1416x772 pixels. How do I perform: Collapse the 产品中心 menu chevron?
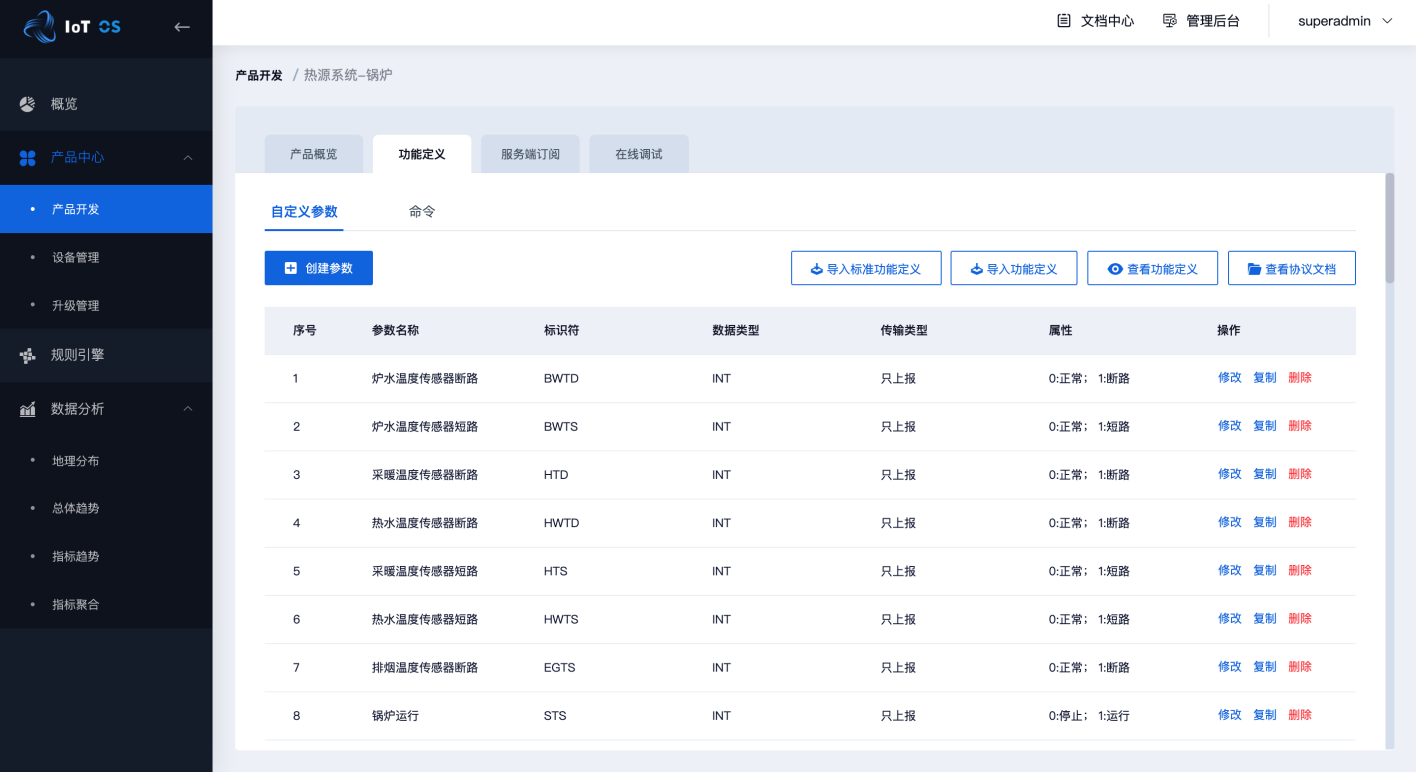pos(188,157)
